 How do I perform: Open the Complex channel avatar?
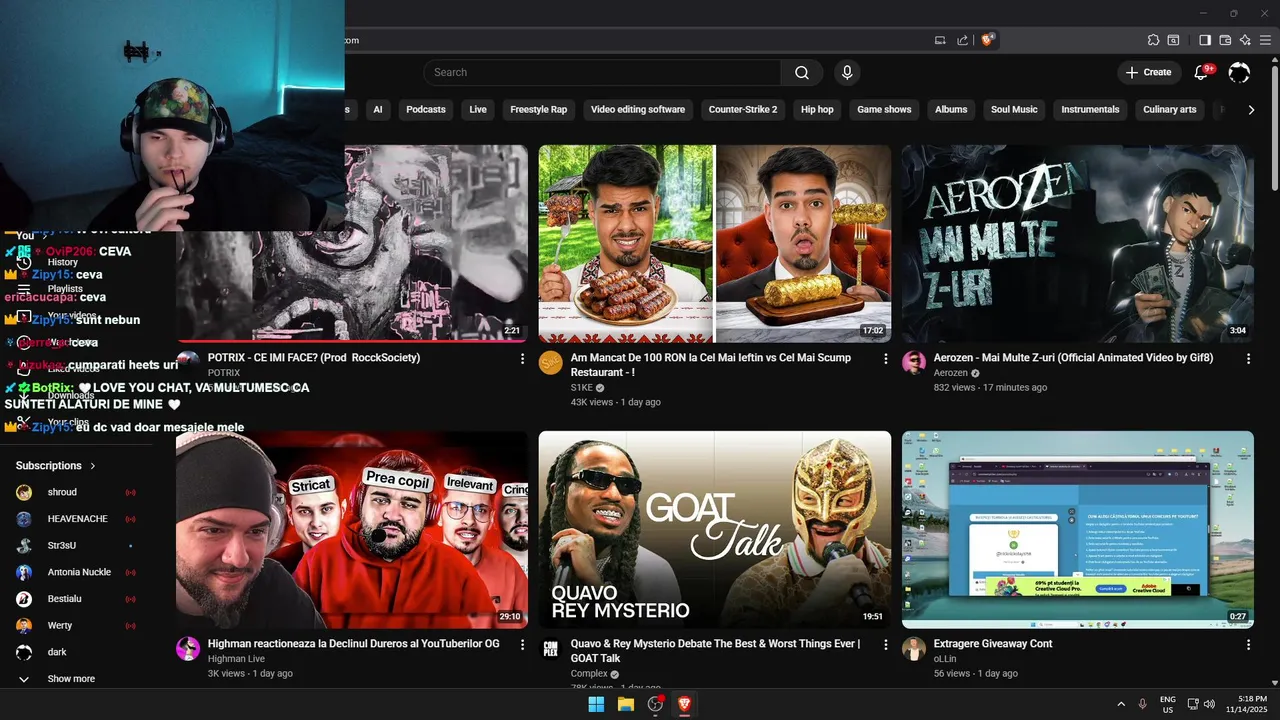(551, 648)
